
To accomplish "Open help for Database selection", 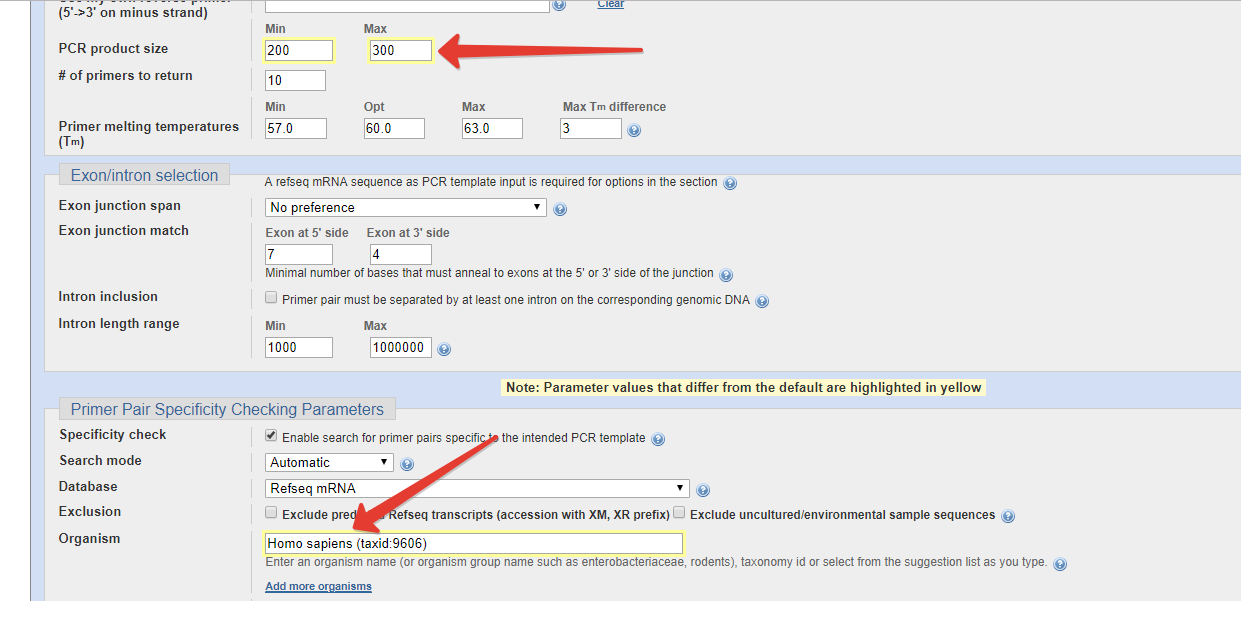I will (703, 490).
